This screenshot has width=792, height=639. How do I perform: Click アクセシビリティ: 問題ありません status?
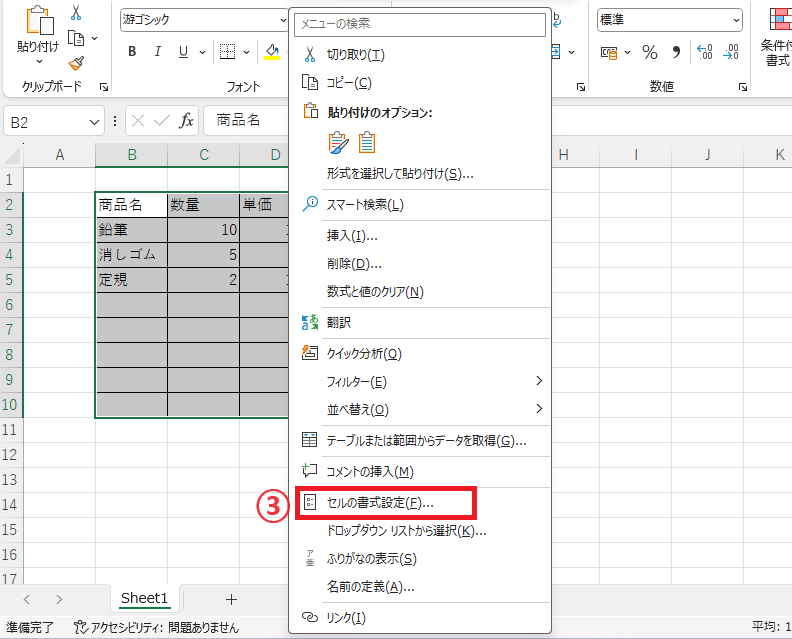[156, 628]
